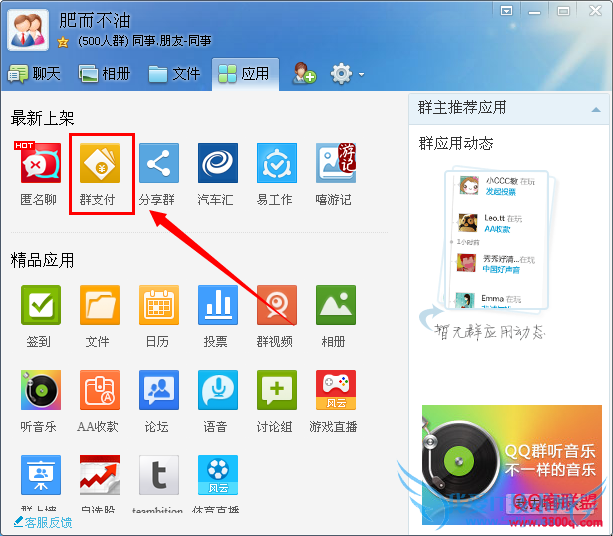Viewport: 613px width, 536px height.
Task: Create a 讨论组 via its icon
Action: (x=277, y=390)
